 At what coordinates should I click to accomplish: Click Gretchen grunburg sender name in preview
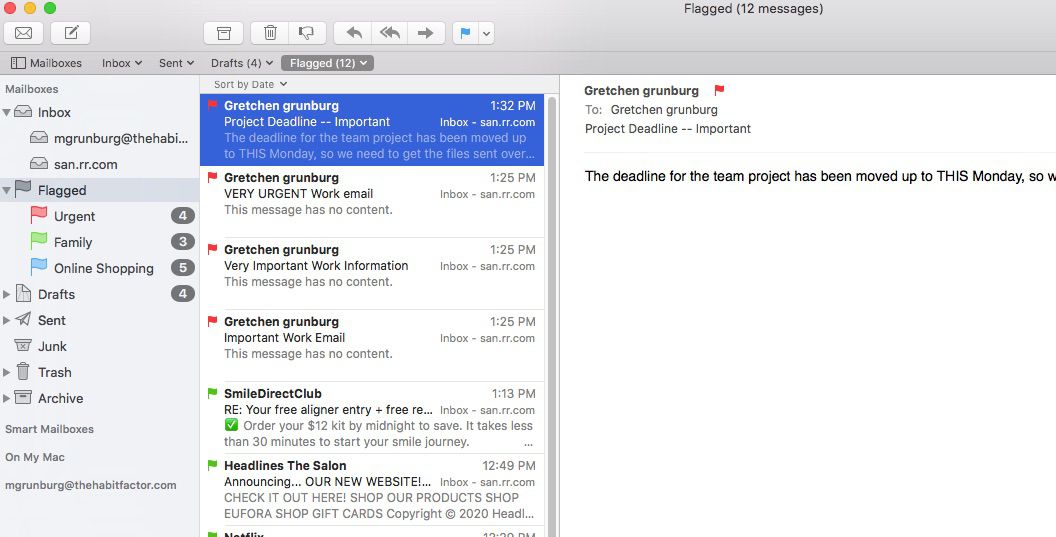click(x=641, y=90)
